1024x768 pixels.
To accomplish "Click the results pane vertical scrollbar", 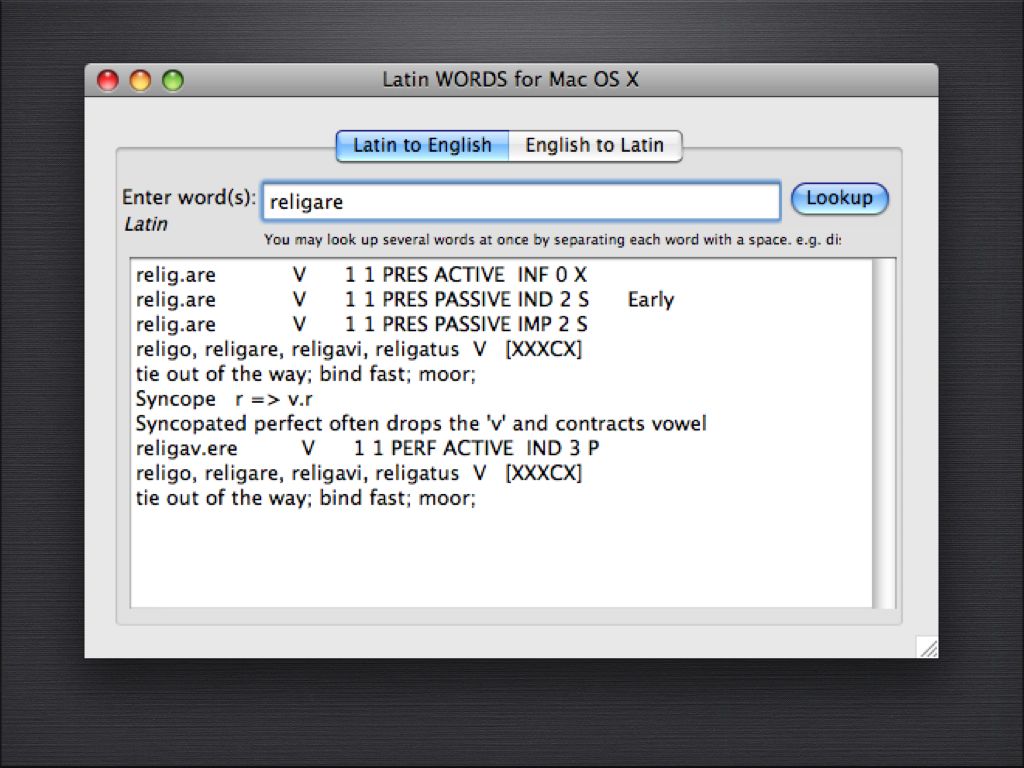I will [x=884, y=433].
